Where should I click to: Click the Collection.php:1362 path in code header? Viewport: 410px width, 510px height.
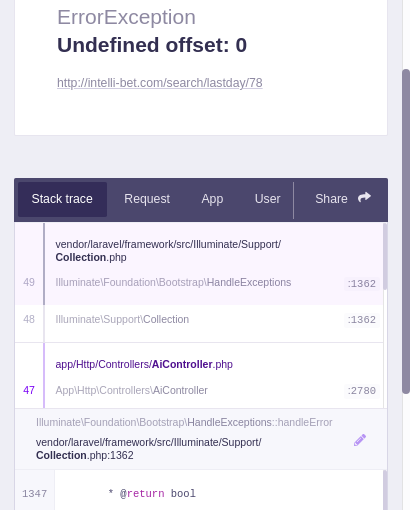coord(148,449)
